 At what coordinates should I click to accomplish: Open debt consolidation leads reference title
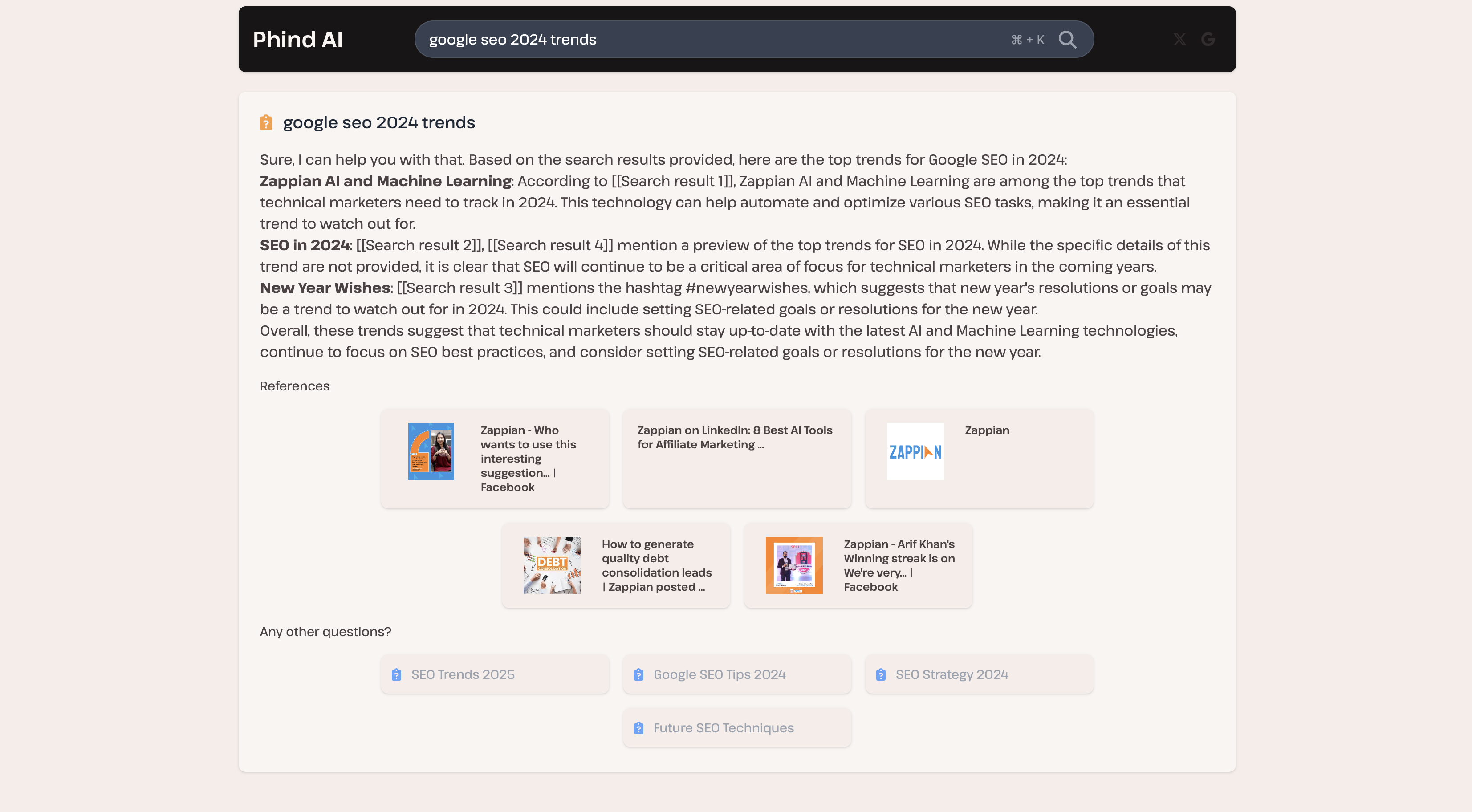[657, 565]
